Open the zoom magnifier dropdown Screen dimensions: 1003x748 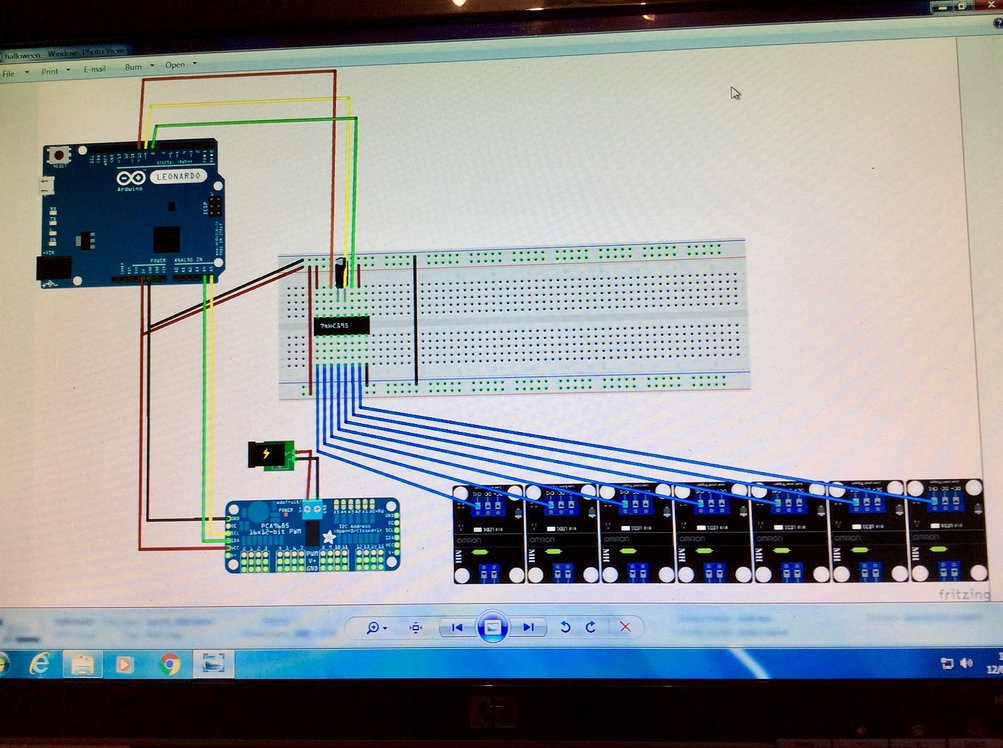[x=376, y=628]
